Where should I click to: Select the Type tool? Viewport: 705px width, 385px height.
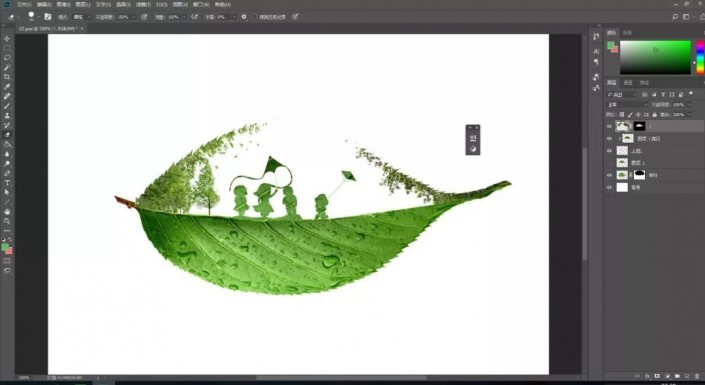pyautogui.click(x=7, y=183)
